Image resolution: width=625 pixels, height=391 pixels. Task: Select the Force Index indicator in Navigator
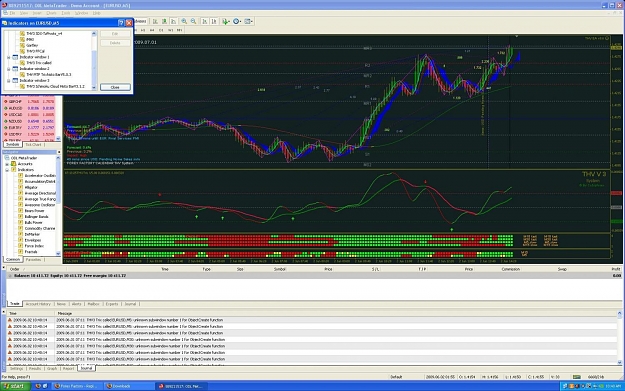point(34,246)
